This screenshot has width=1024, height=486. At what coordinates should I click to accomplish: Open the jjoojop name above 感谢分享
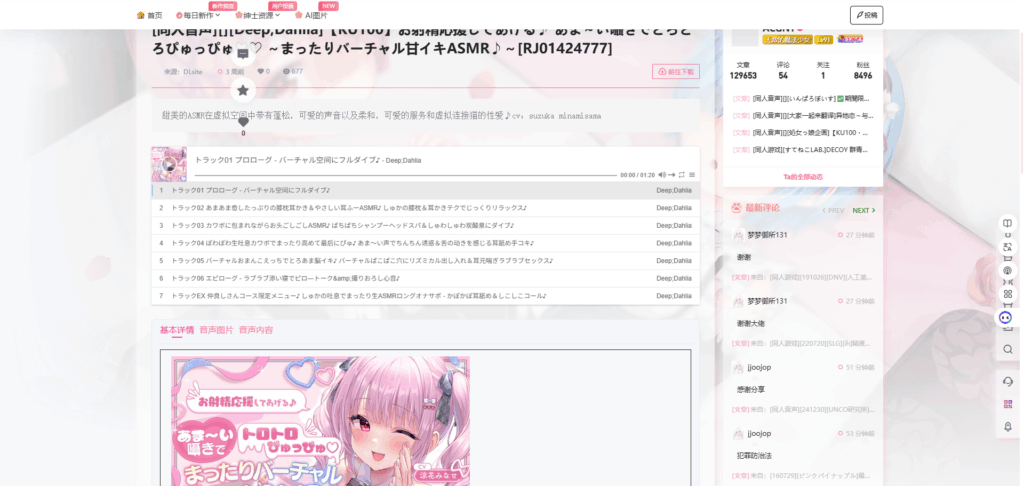tap(759, 367)
